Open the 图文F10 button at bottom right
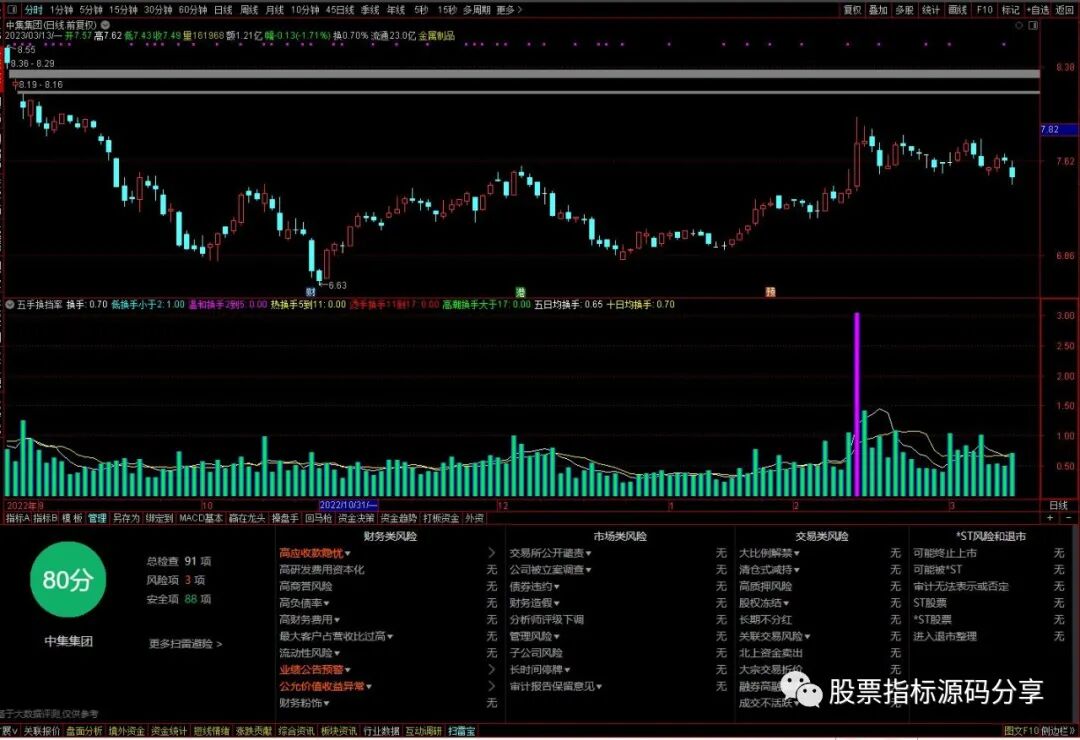The width and height of the screenshot is (1080, 740). pyautogui.click(x=1021, y=731)
